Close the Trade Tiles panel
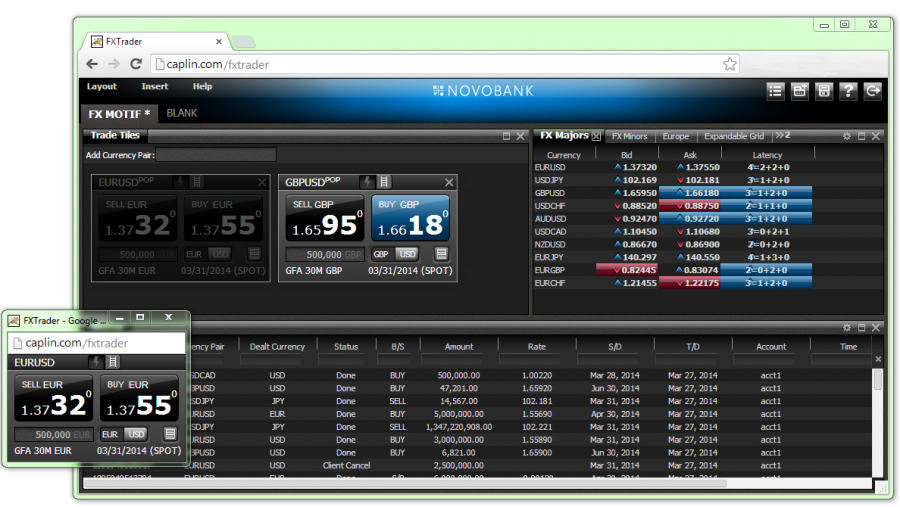900x507 pixels. pyautogui.click(x=521, y=136)
